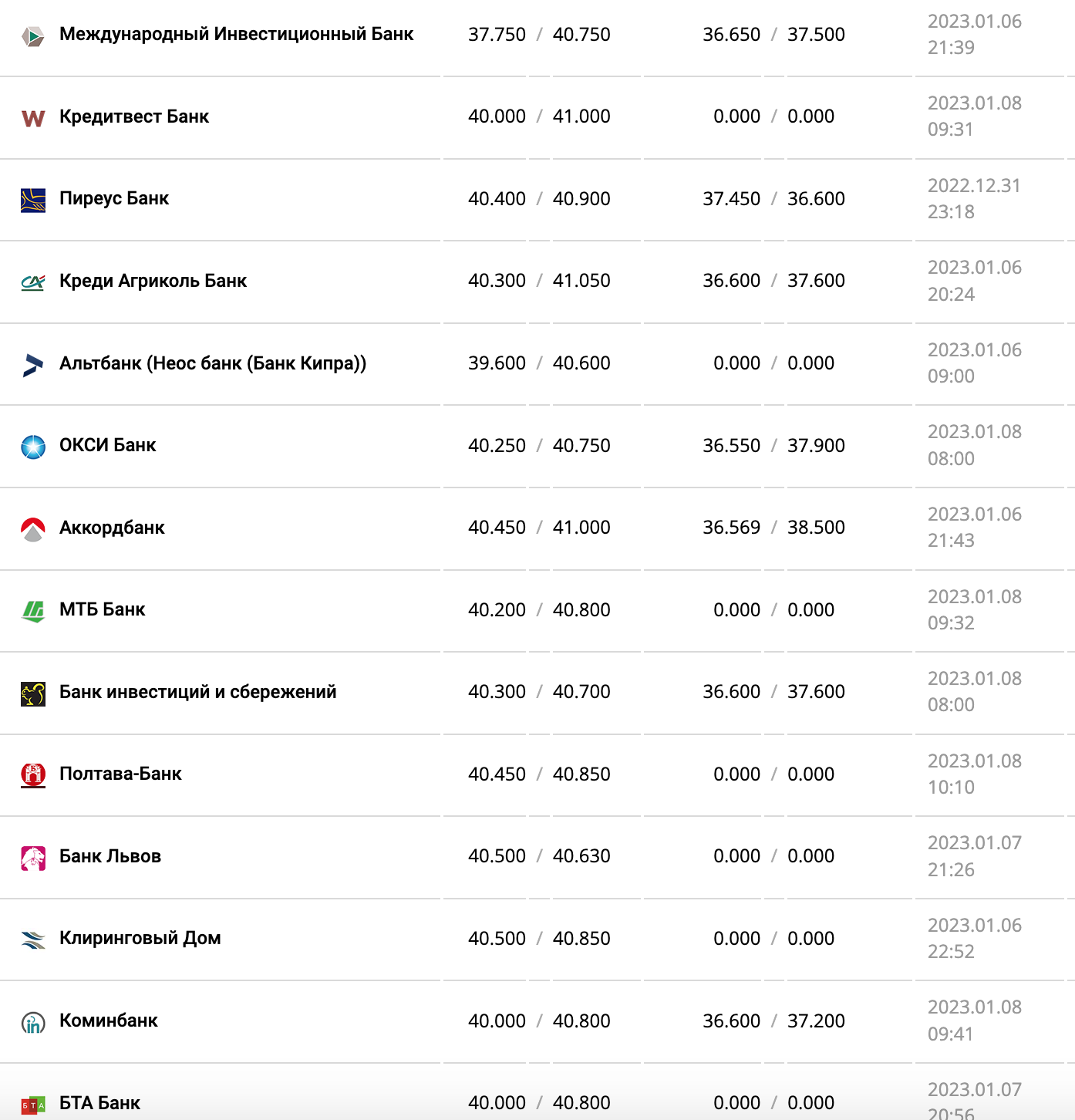Click the Банк Львов lion logo
Screen dimensions: 1075x1120
pyautogui.click(x=32, y=858)
